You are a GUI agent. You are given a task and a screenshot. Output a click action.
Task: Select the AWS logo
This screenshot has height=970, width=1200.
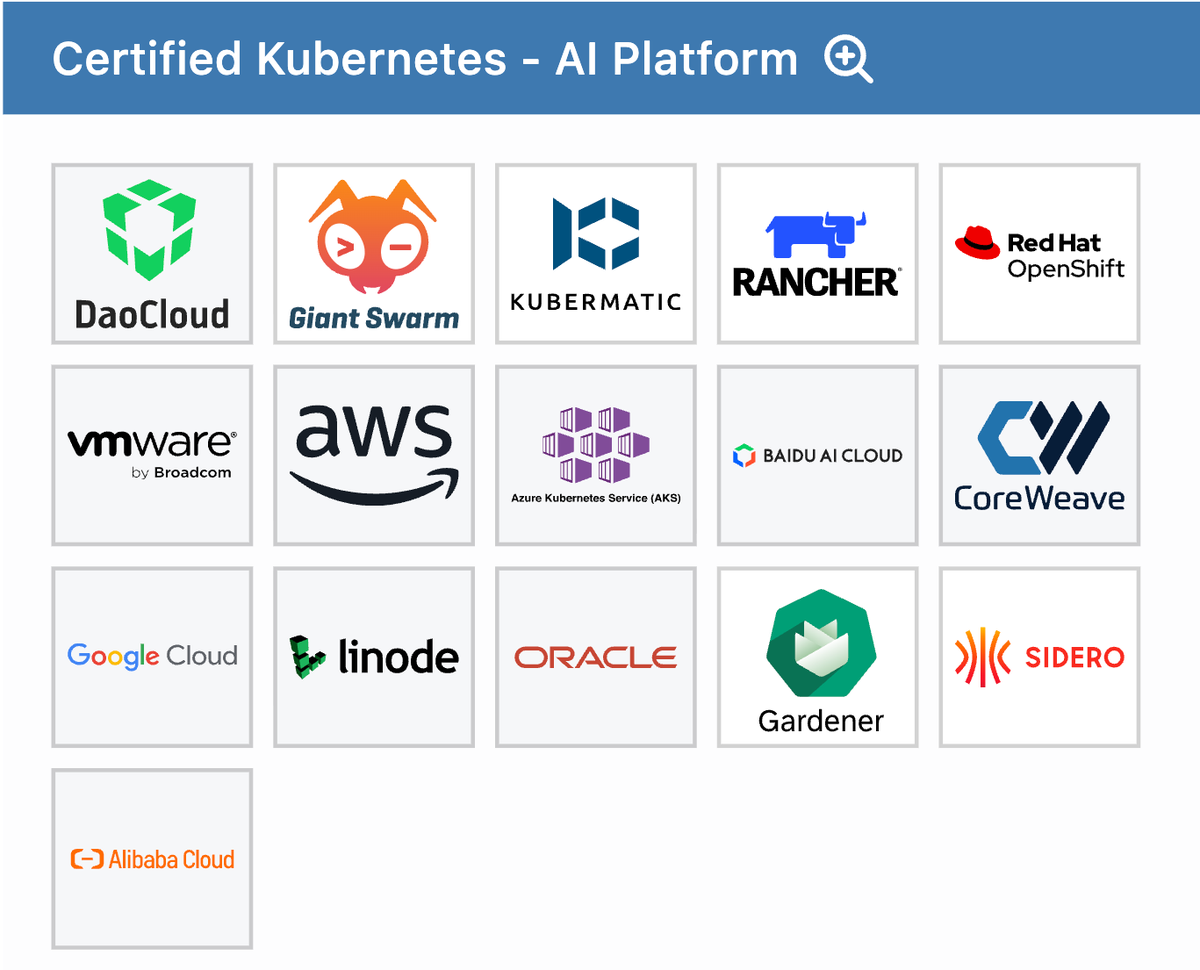(x=373, y=455)
